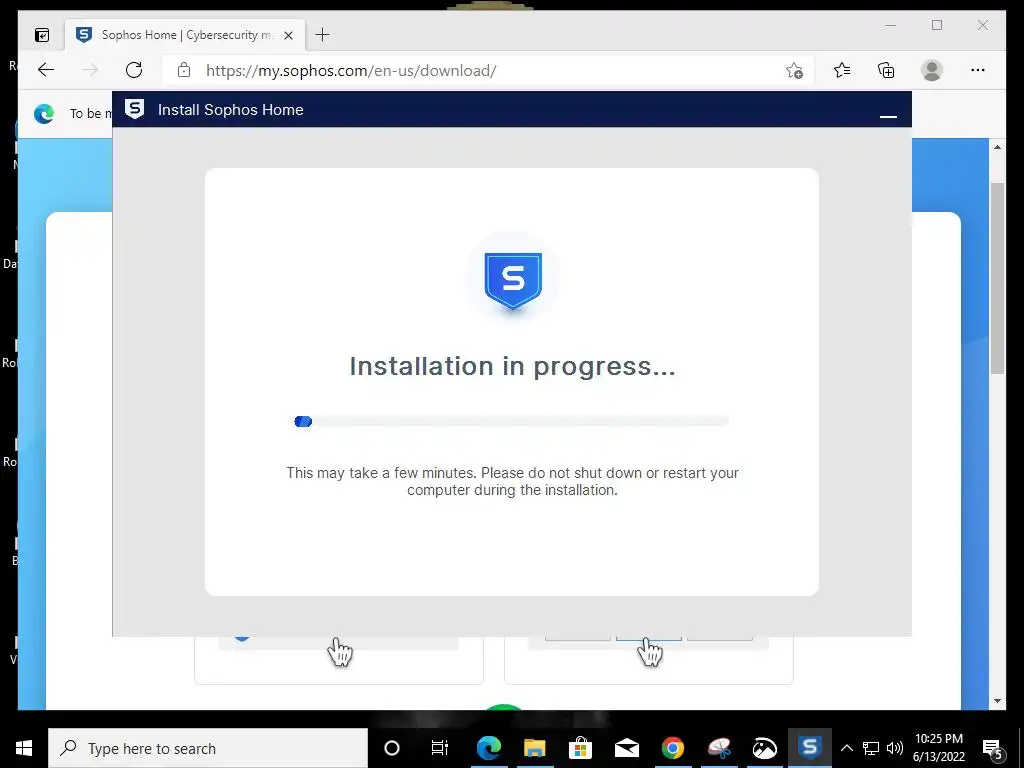Click the 'Installation in progress...' heading
The height and width of the screenshot is (768, 1024).
click(x=513, y=366)
